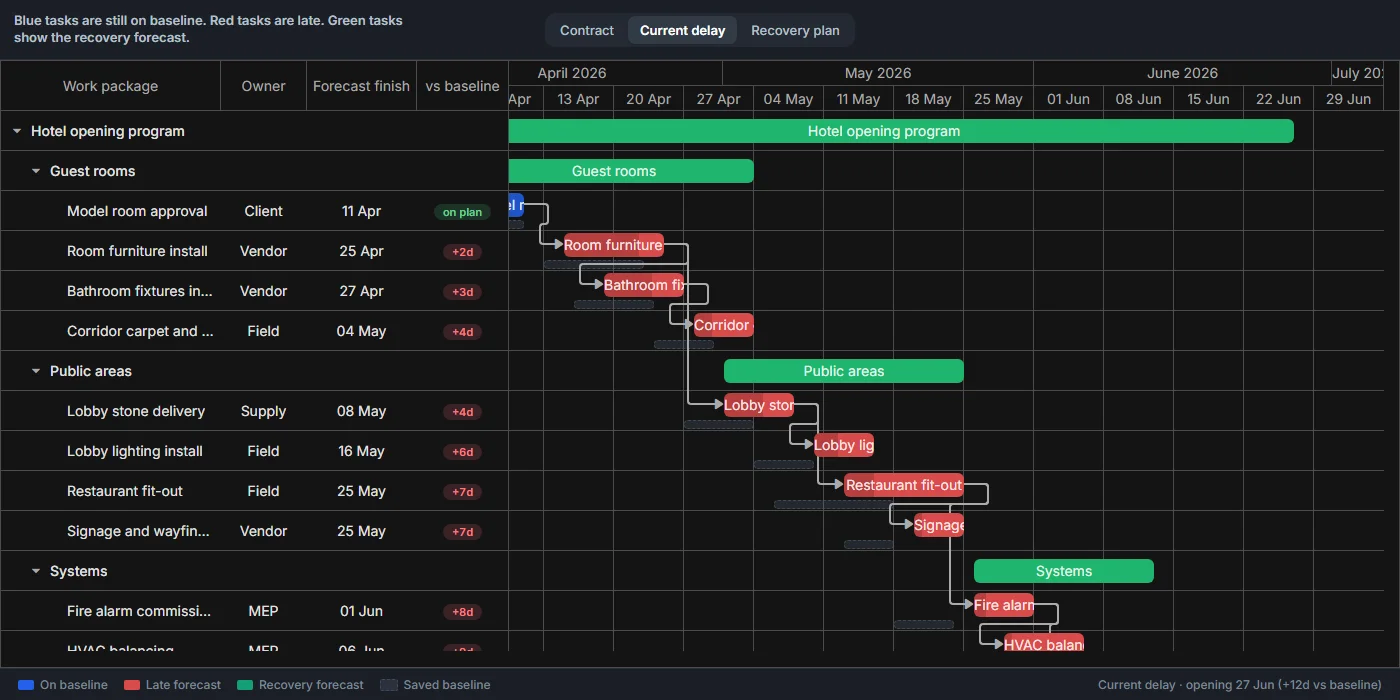Click the on plan status badge

click(462, 212)
